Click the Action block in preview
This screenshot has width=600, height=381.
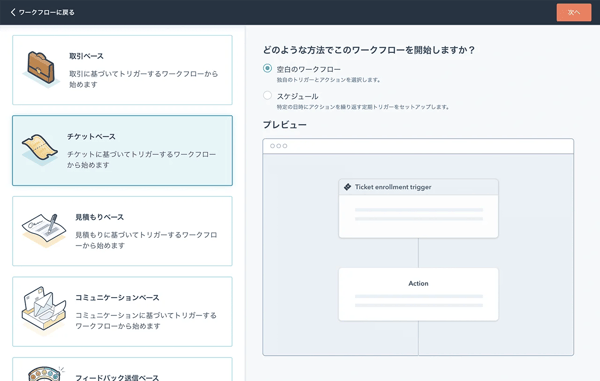pos(418,294)
